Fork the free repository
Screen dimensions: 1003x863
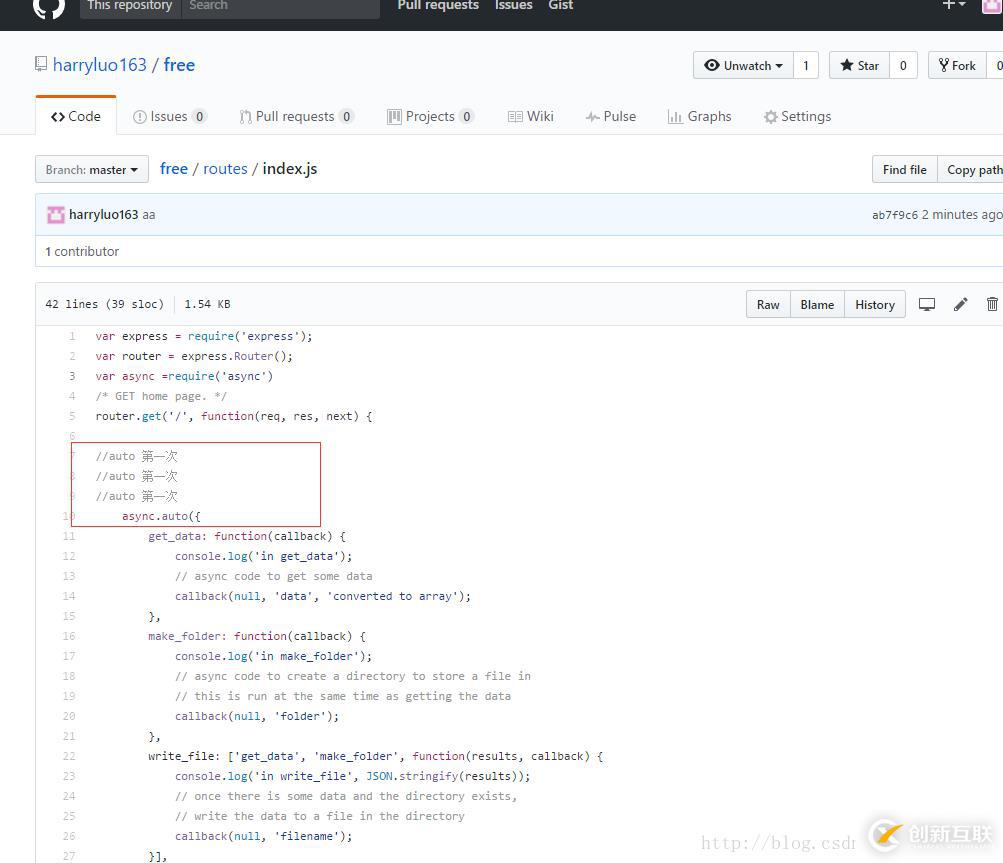pos(956,65)
